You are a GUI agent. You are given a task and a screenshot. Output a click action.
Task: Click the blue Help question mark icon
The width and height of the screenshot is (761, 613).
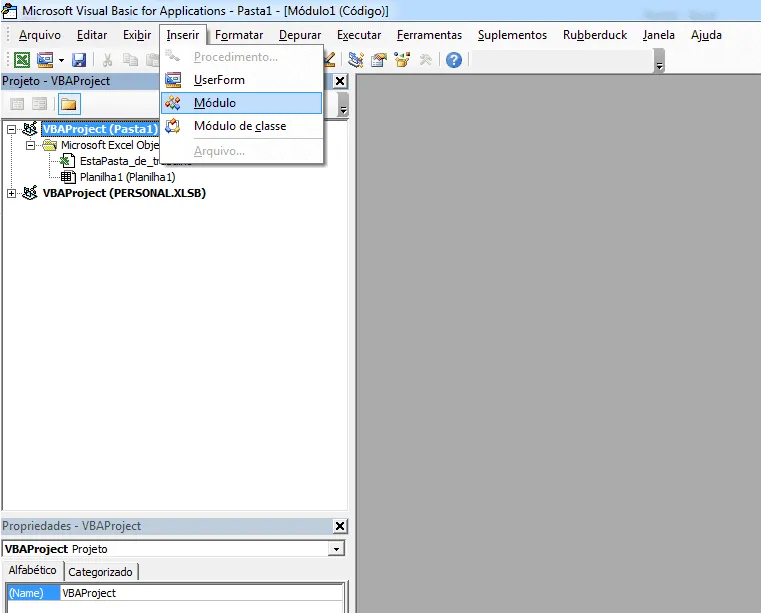pos(454,60)
